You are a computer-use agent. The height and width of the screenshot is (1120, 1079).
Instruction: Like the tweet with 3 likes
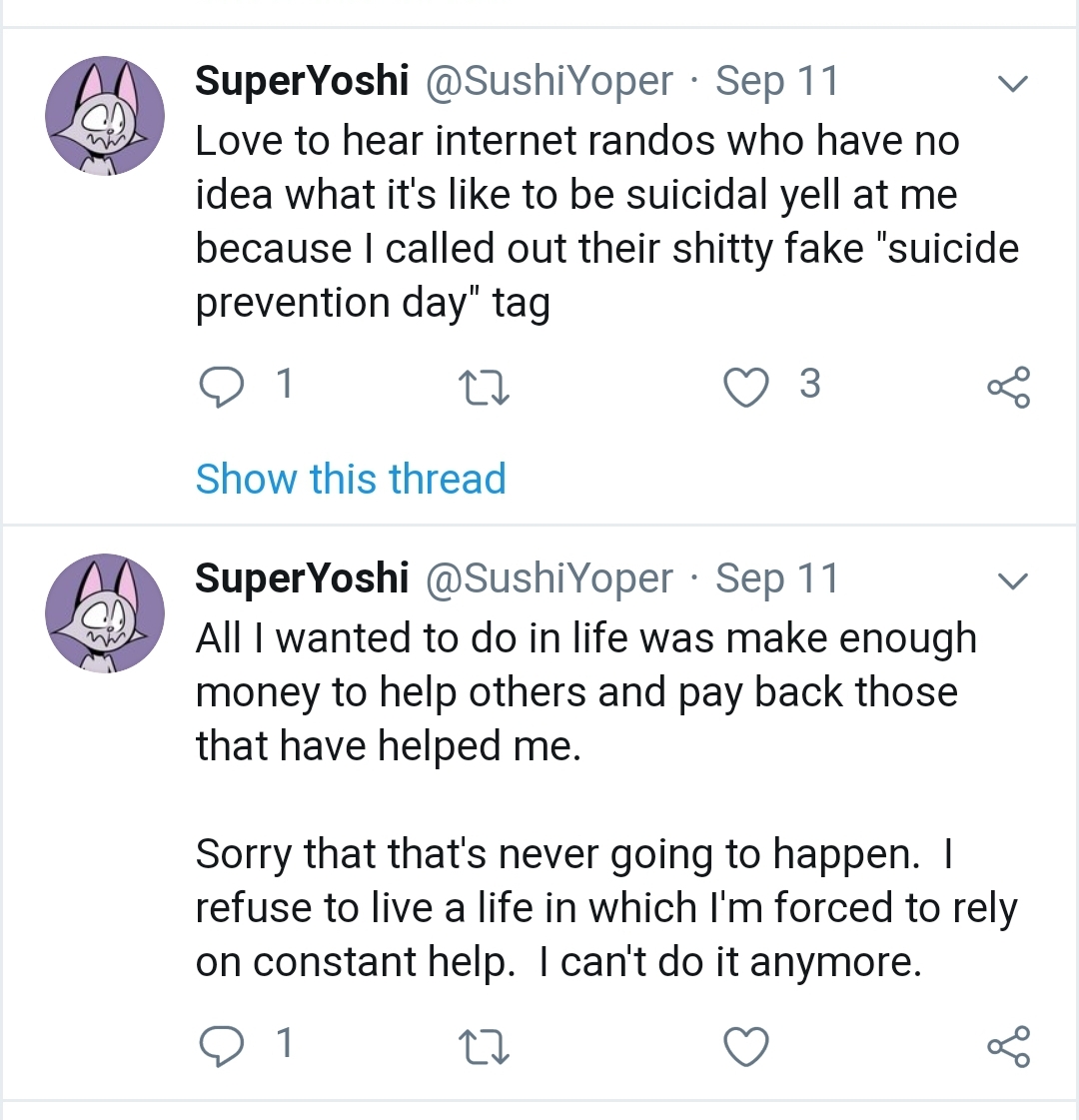[745, 387]
